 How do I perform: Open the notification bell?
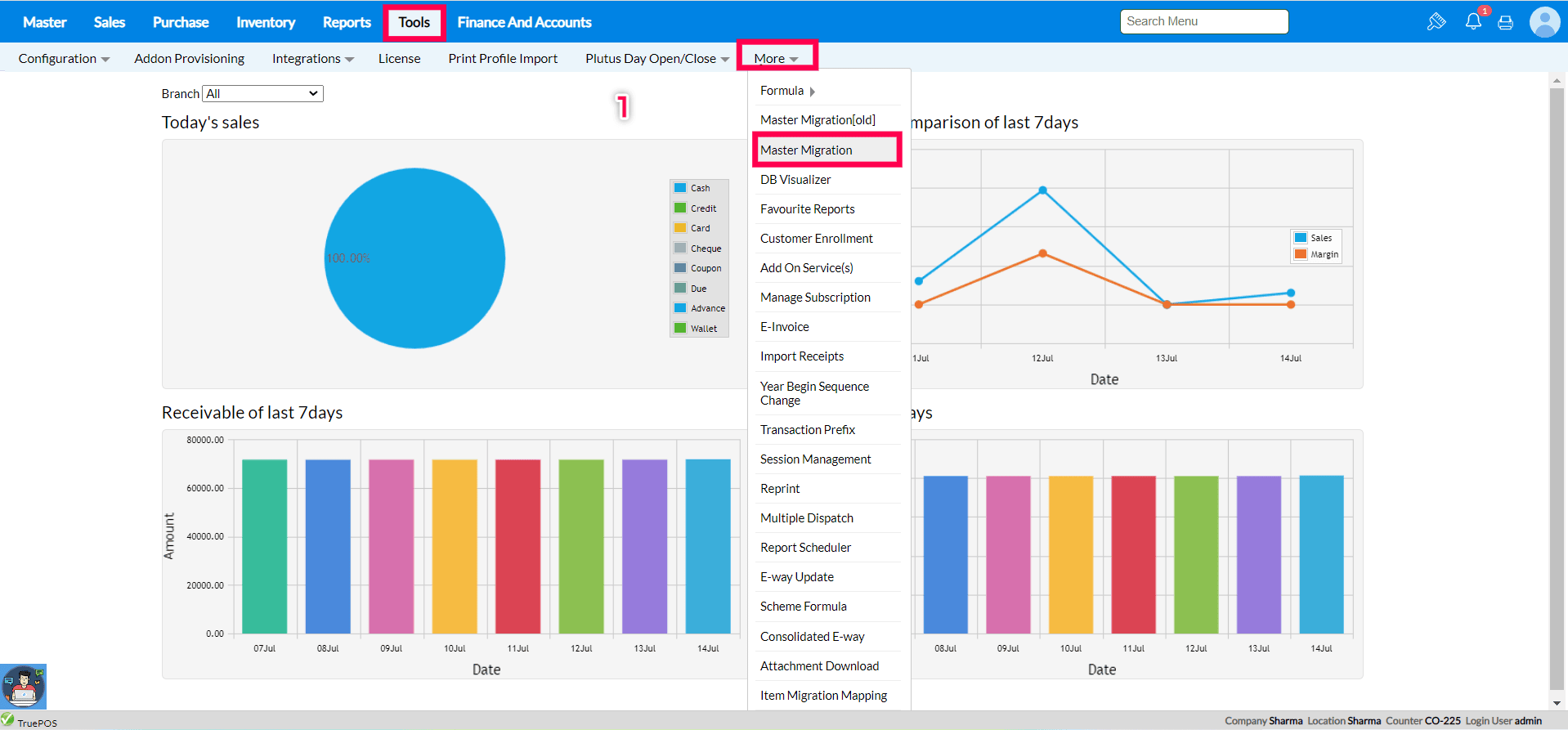1473,22
